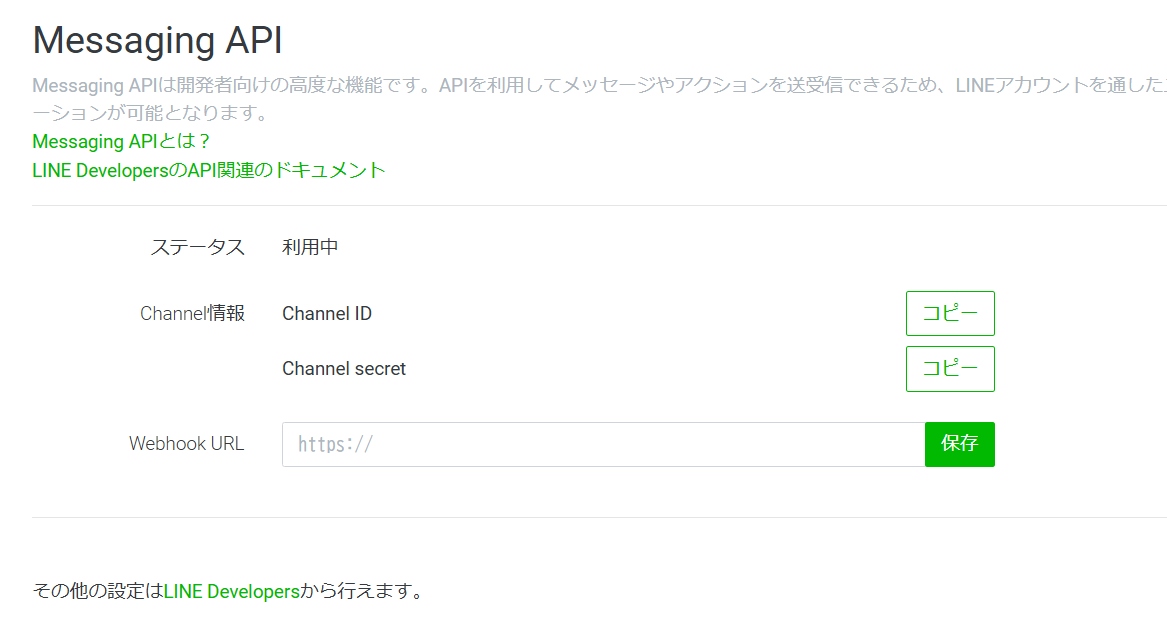1167x631 pixels.
Task: Select the ステータス label
Action: point(198,247)
